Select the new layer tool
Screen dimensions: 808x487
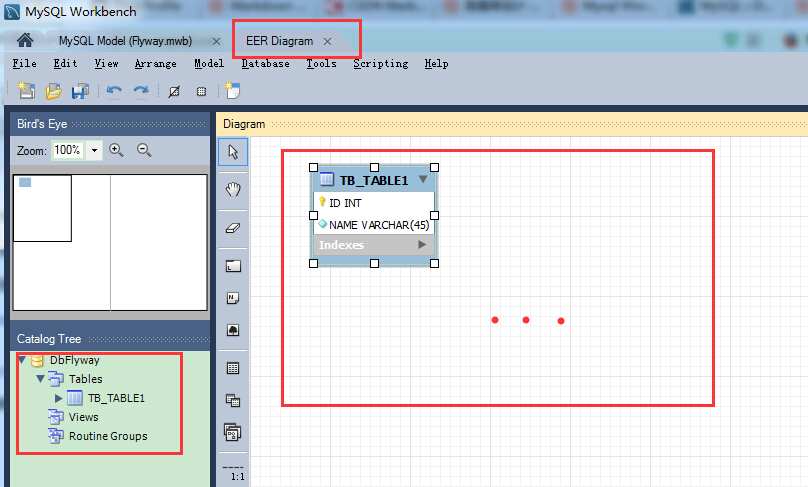click(x=233, y=266)
